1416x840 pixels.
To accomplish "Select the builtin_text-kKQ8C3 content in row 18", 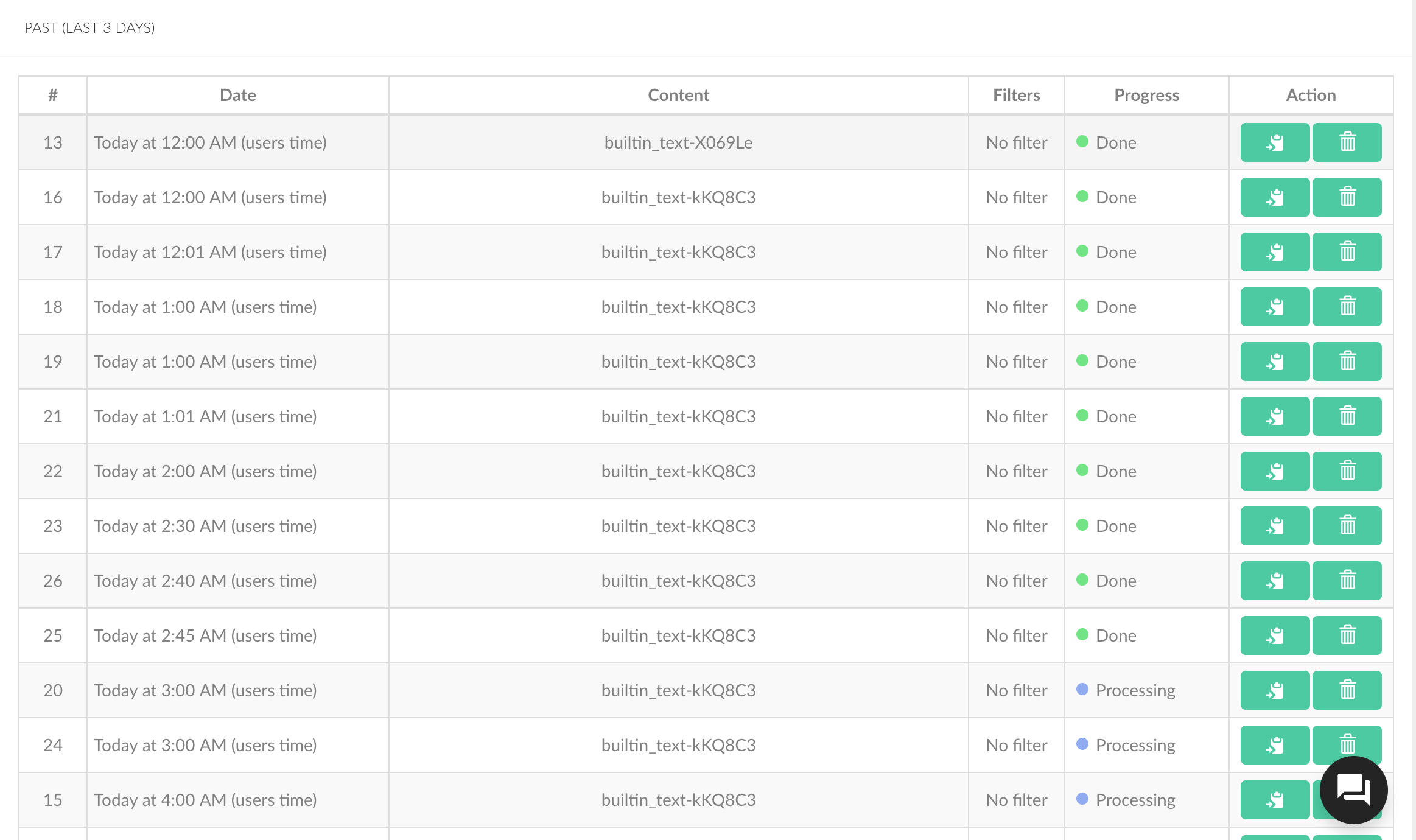I will [678, 307].
